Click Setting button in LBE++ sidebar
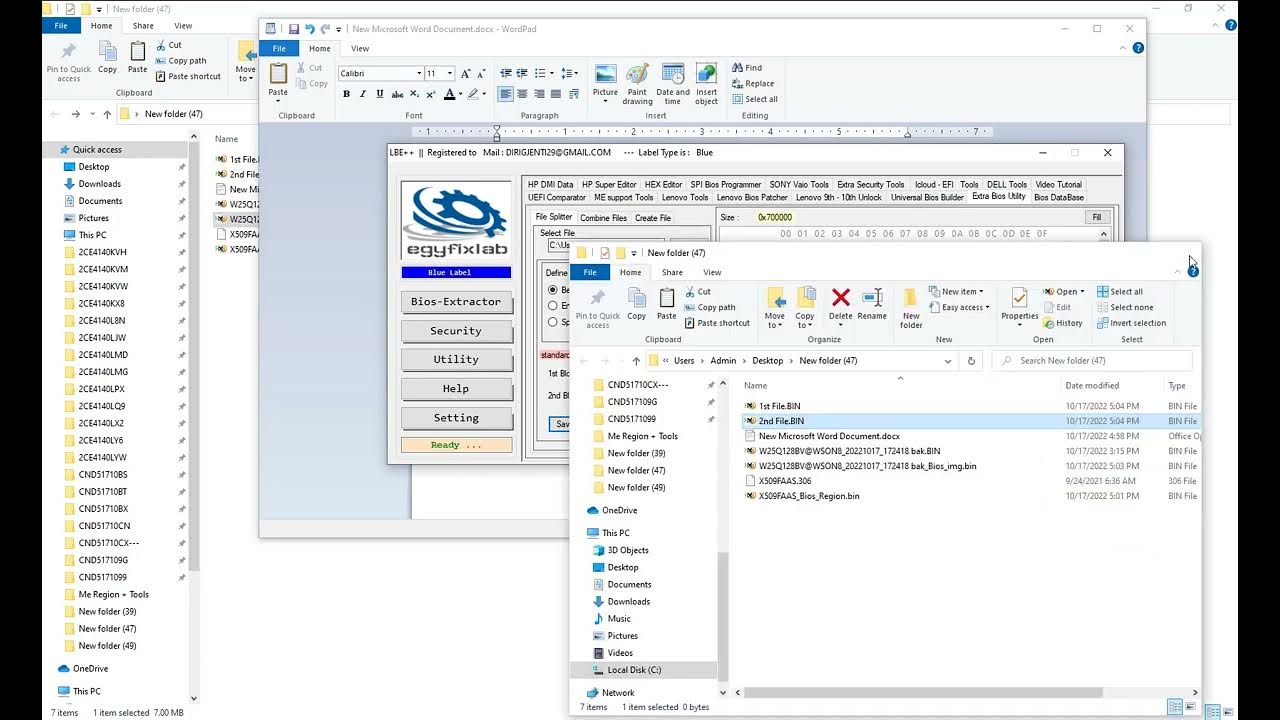Viewport: 1280px width, 720px height. tap(456, 418)
